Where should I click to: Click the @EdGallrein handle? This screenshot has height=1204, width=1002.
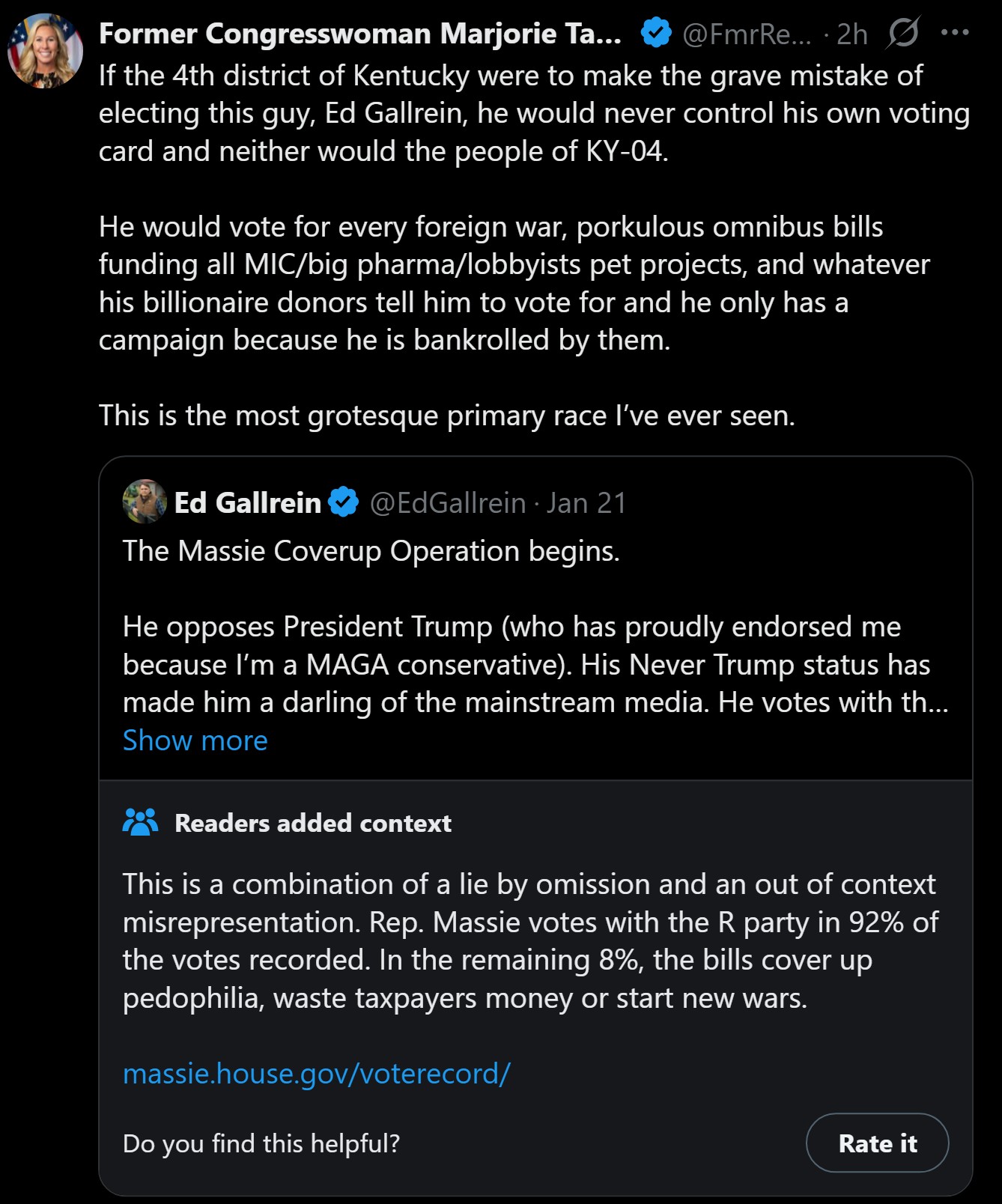[448, 502]
